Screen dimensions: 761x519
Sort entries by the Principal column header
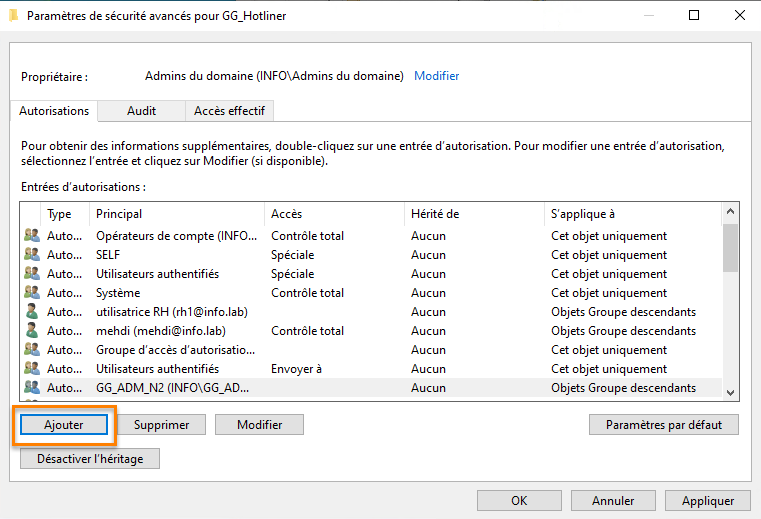119,214
